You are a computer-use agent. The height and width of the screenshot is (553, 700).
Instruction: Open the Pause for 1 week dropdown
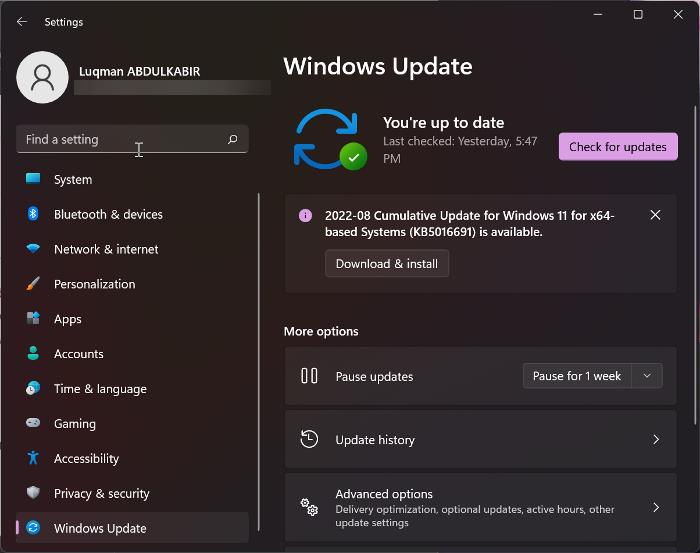coord(647,376)
